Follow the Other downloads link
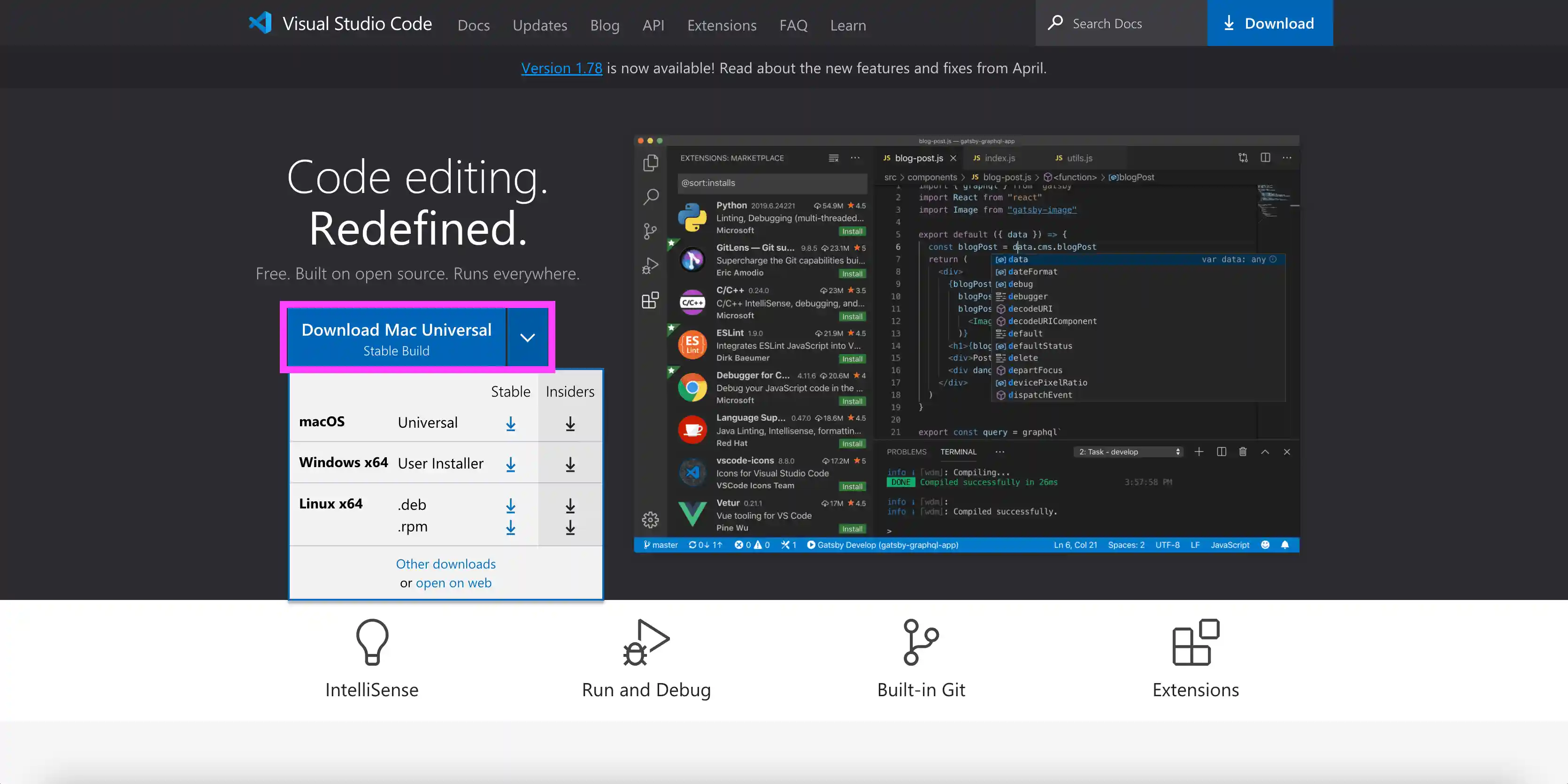This screenshot has height=784, width=1568. tap(446, 564)
